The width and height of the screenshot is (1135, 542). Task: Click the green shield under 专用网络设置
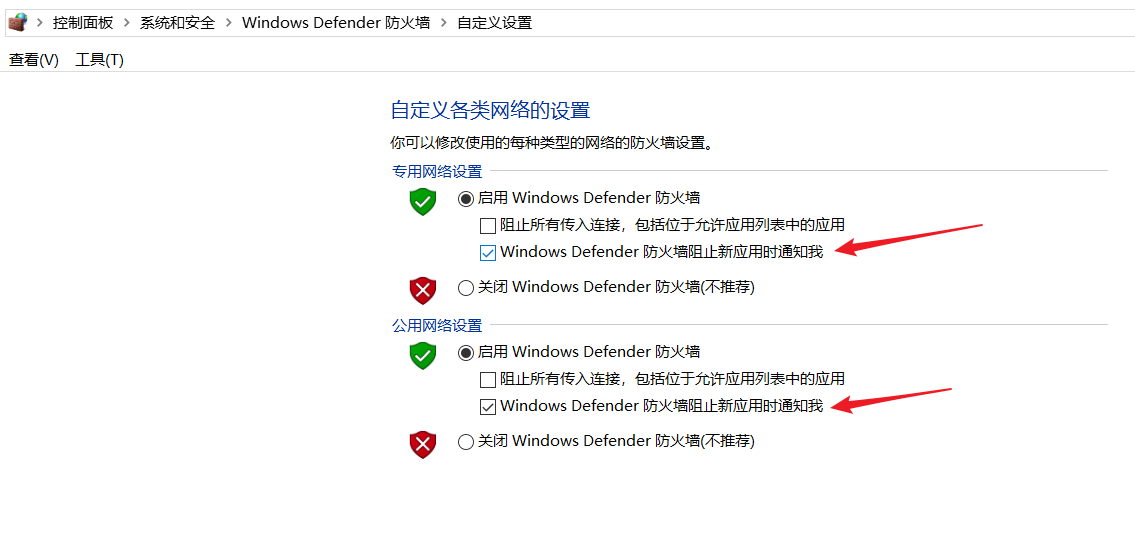(423, 202)
